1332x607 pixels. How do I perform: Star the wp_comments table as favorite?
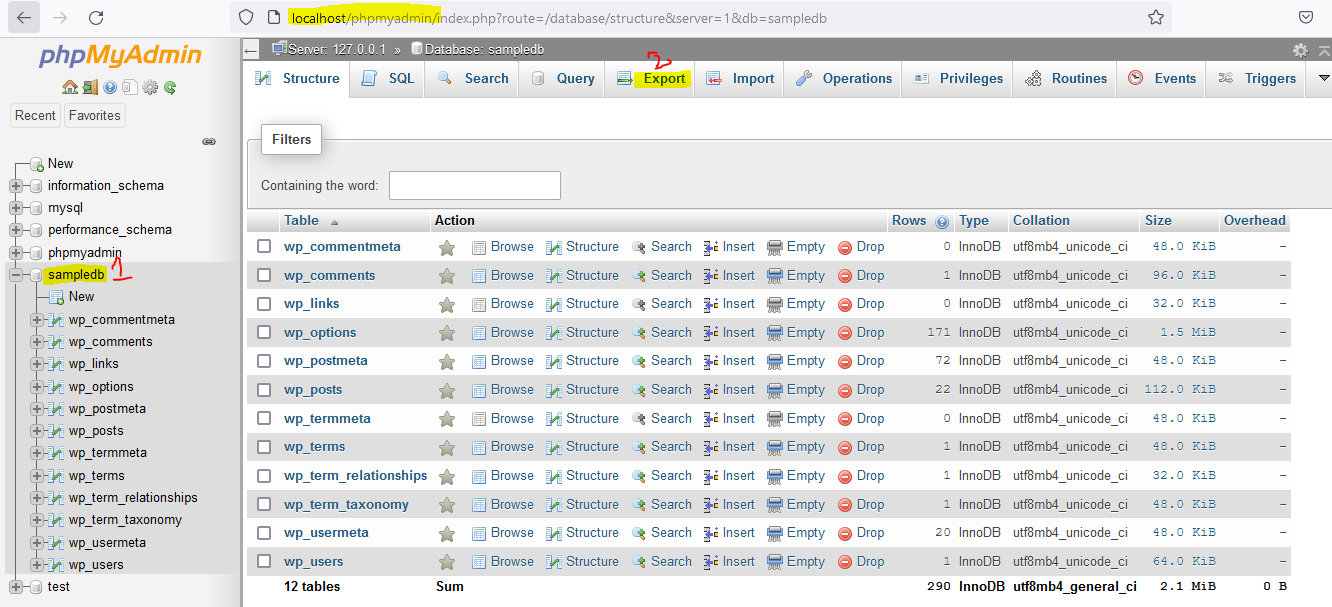tap(447, 276)
